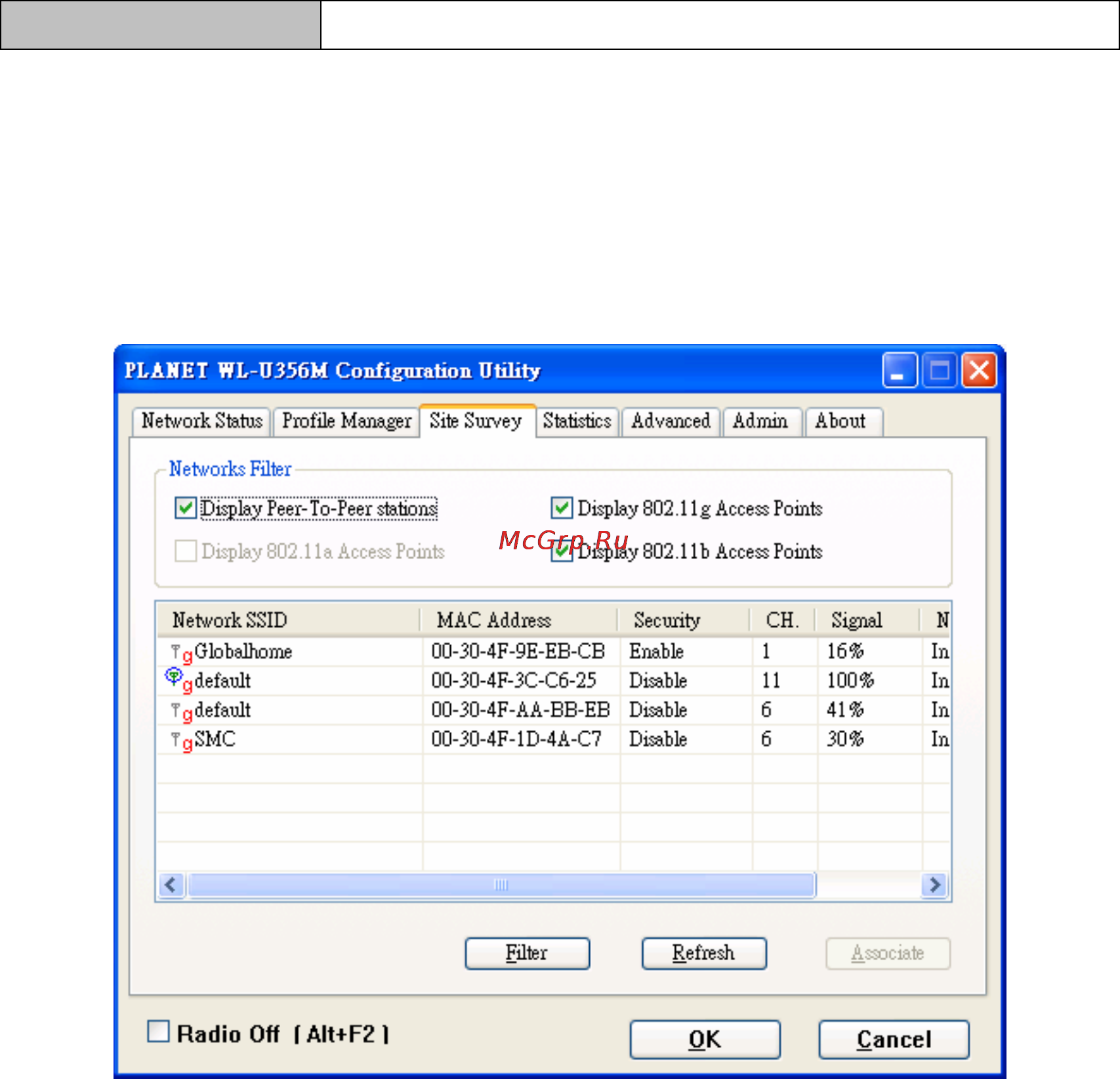
Task: Refresh the network list
Action: pyautogui.click(x=703, y=953)
